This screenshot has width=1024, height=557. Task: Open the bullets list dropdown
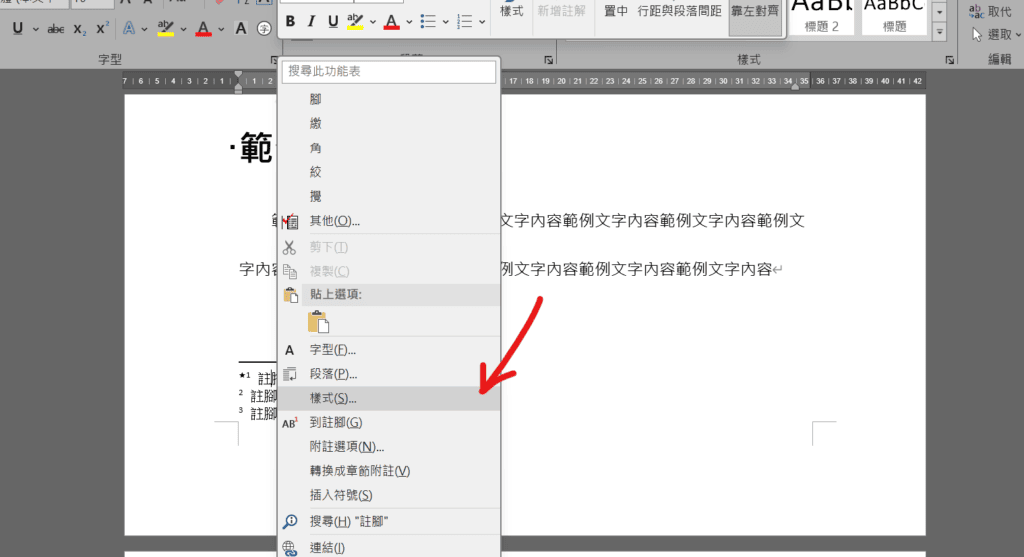445,22
